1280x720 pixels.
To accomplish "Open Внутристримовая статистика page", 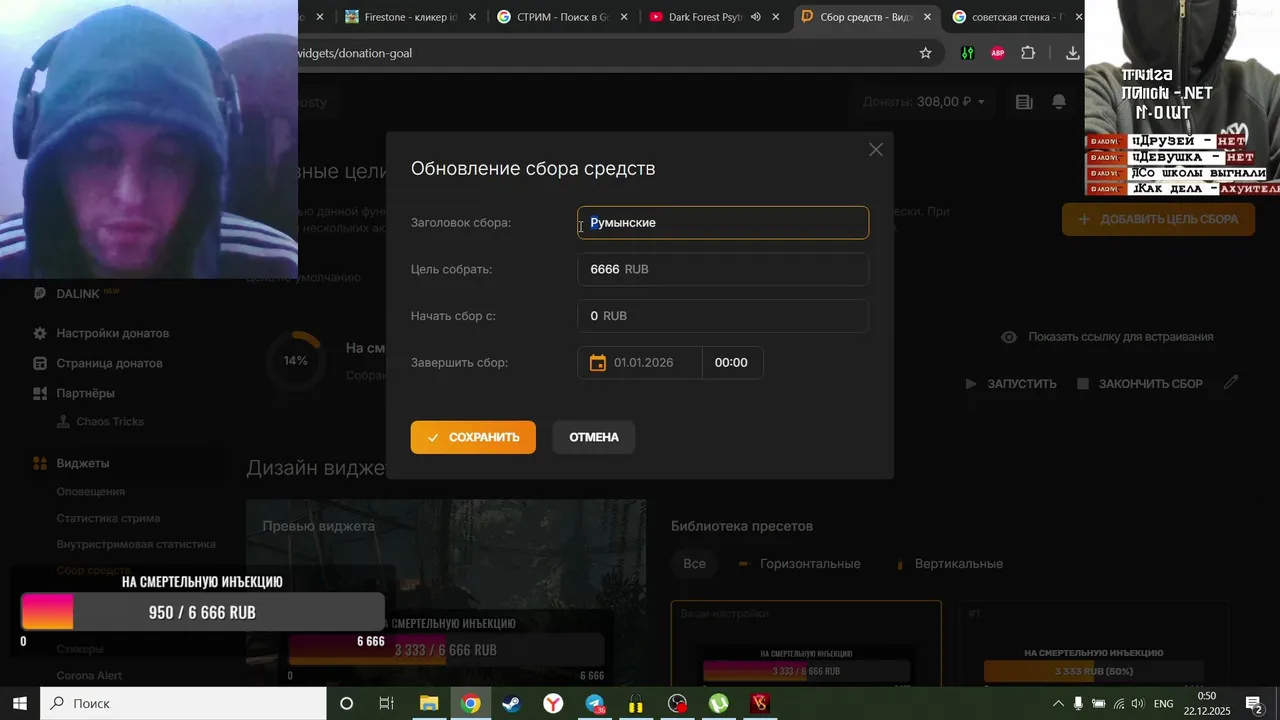I will point(136,544).
